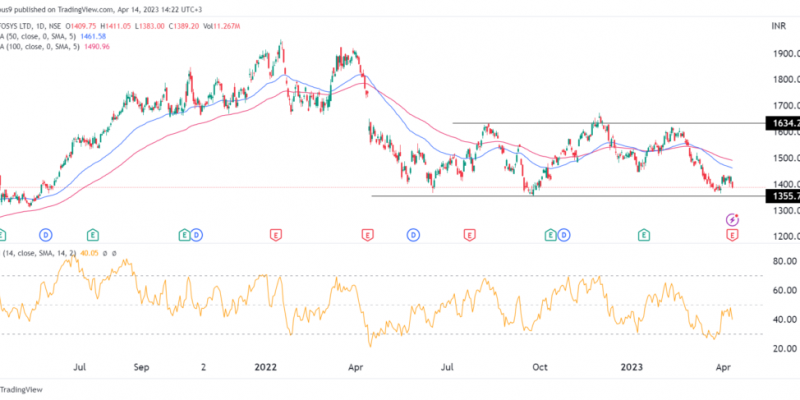The width and height of the screenshot is (800, 400).
Task: Open red earnings marker between Jul and Oct labels
Action: pos(469,235)
